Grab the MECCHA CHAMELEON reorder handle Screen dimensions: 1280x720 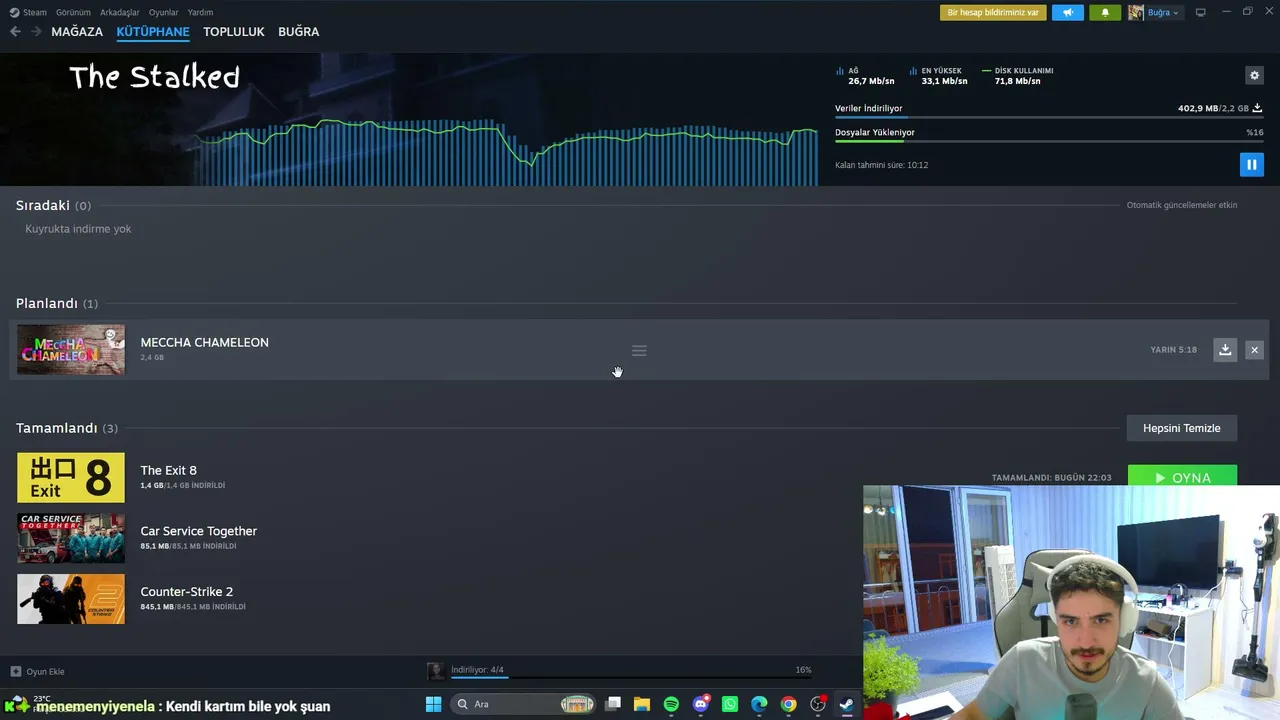coord(639,350)
